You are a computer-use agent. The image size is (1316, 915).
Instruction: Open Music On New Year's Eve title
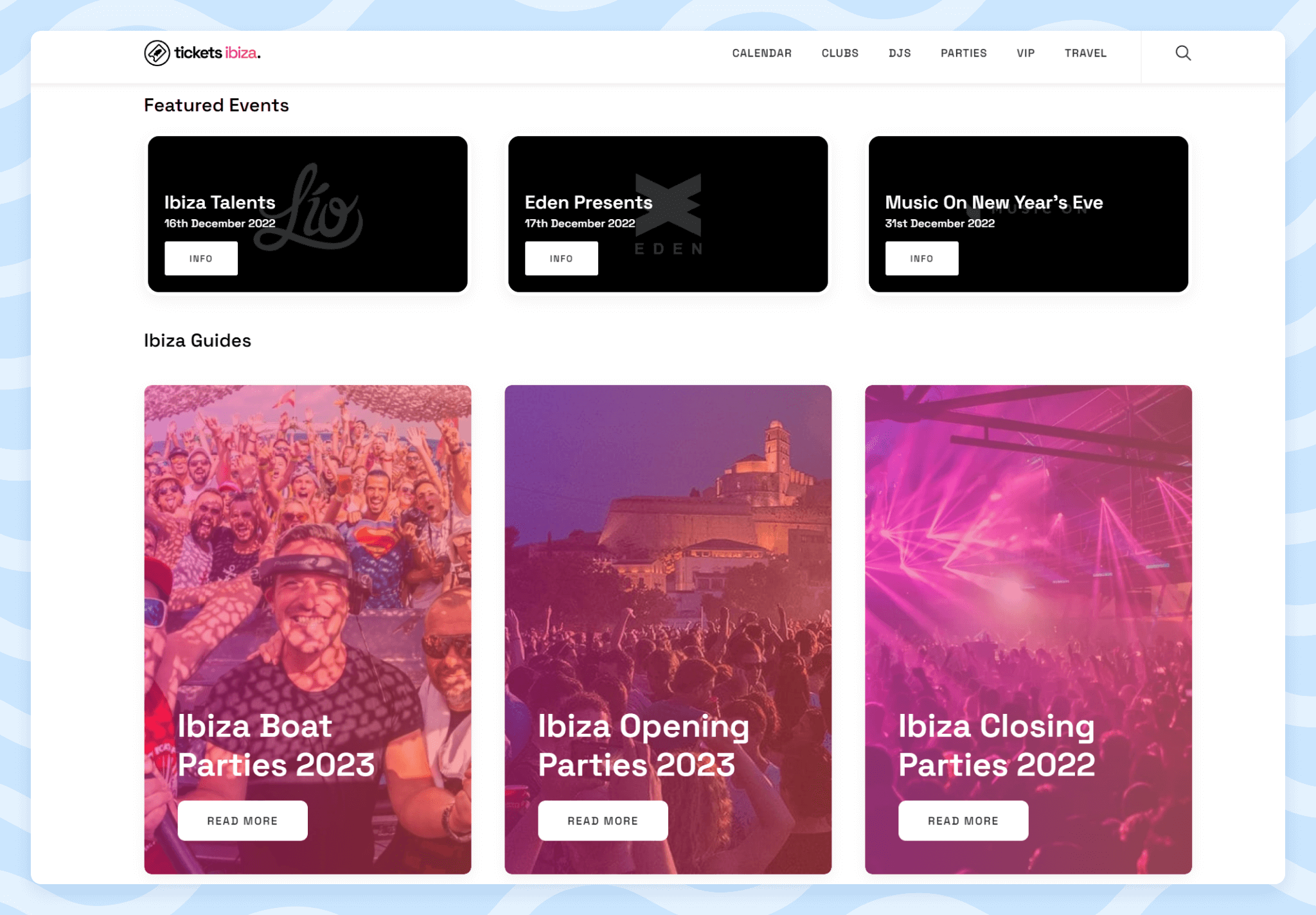(994, 202)
